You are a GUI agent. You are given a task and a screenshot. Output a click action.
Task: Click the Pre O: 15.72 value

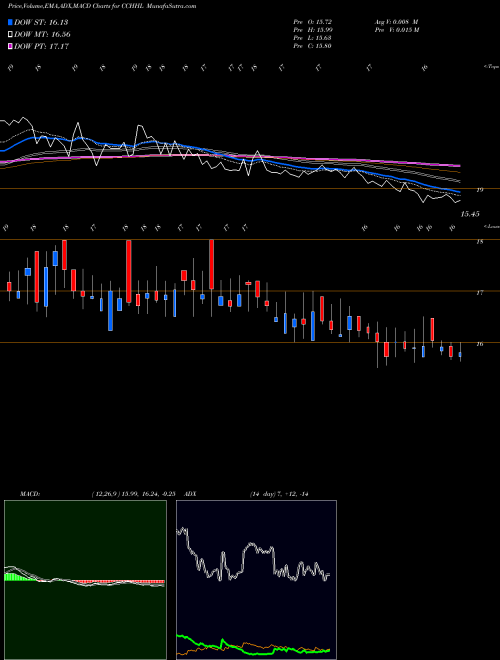coord(313,21)
